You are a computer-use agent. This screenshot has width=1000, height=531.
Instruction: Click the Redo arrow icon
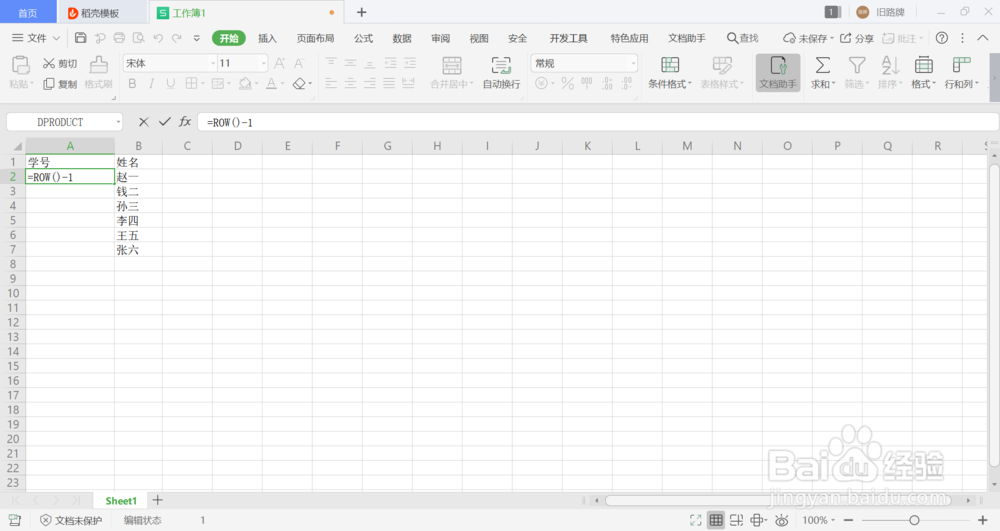tap(177, 38)
